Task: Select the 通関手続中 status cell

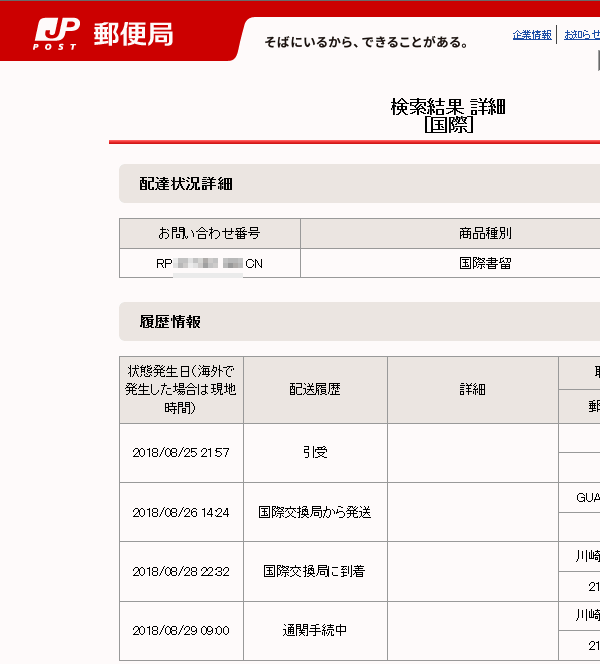Action: tap(315, 631)
